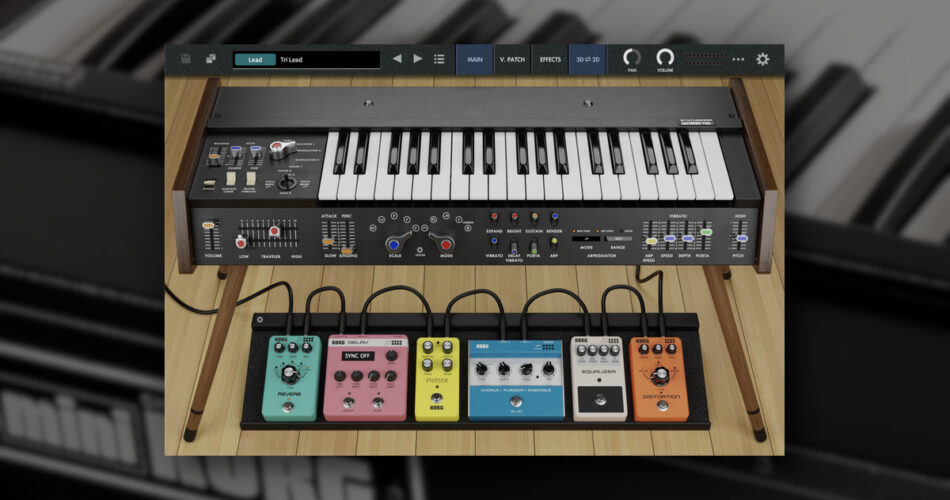Click the Volume knob in the top bar
This screenshot has width=950, height=500.
(665, 58)
